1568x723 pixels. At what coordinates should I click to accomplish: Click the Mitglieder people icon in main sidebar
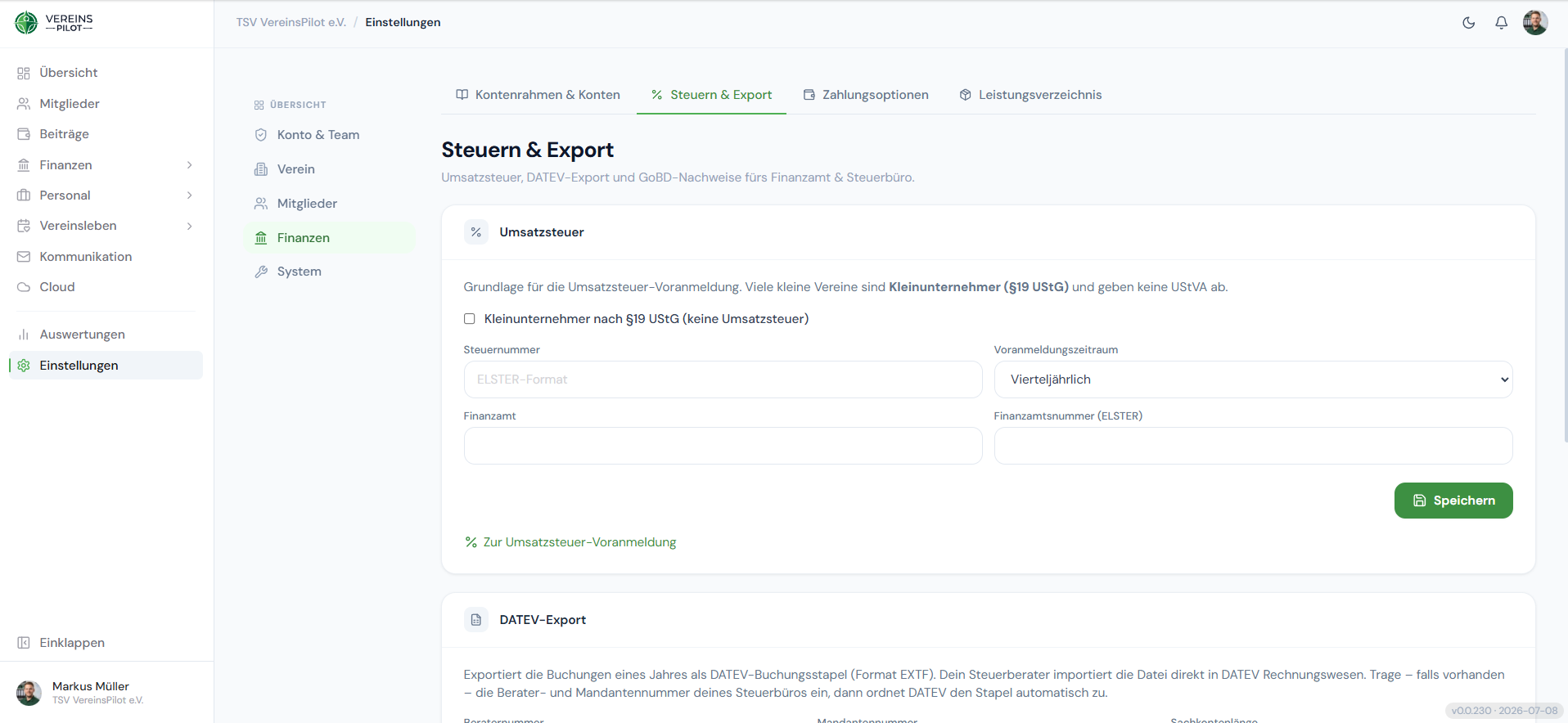(x=24, y=104)
